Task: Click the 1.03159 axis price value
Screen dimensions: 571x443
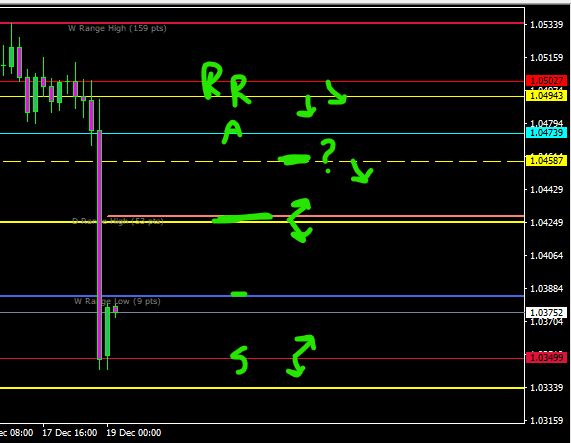Action: pyautogui.click(x=546, y=420)
